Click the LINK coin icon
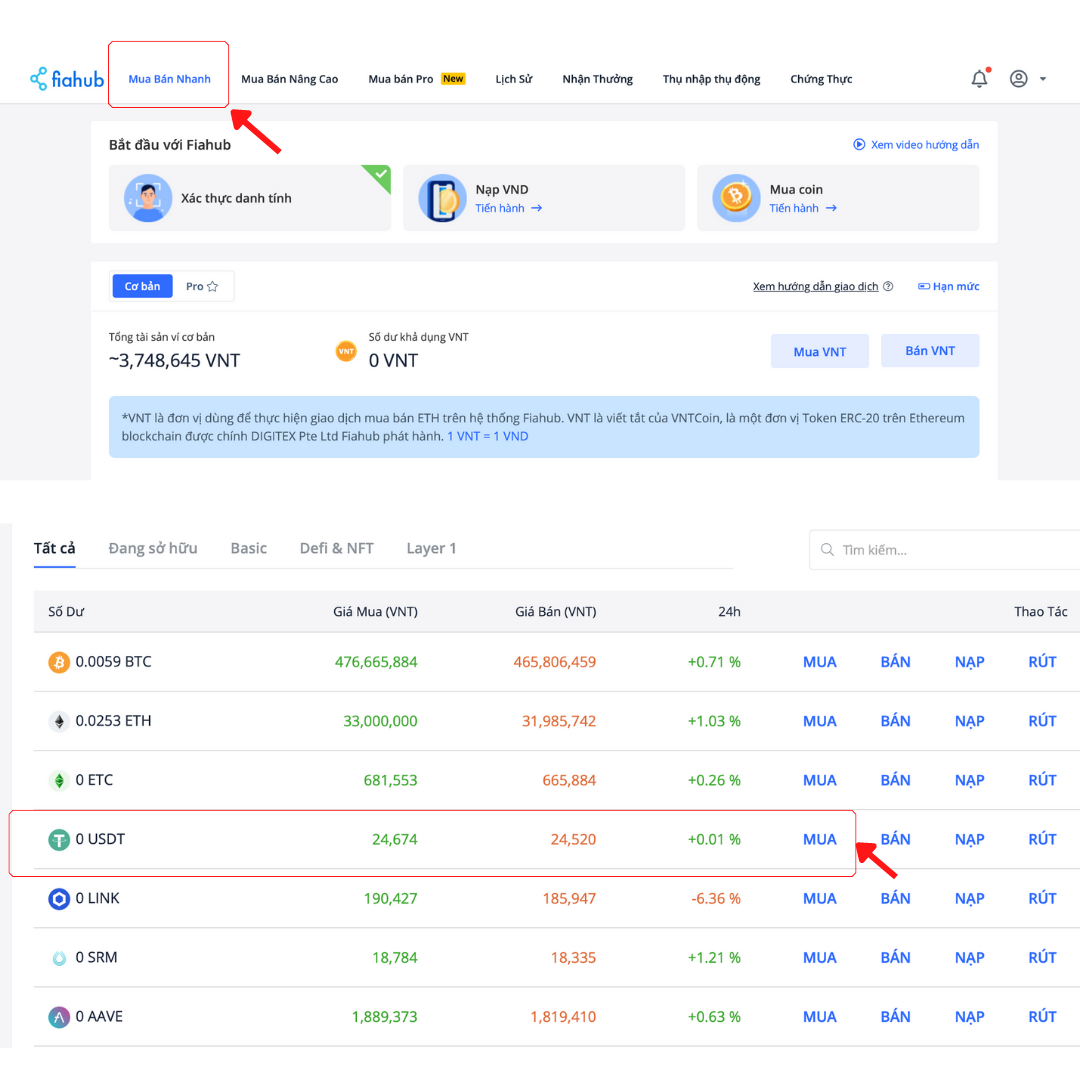Image resolution: width=1080 pixels, height=1080 pixels. click(x=59, y=899)
